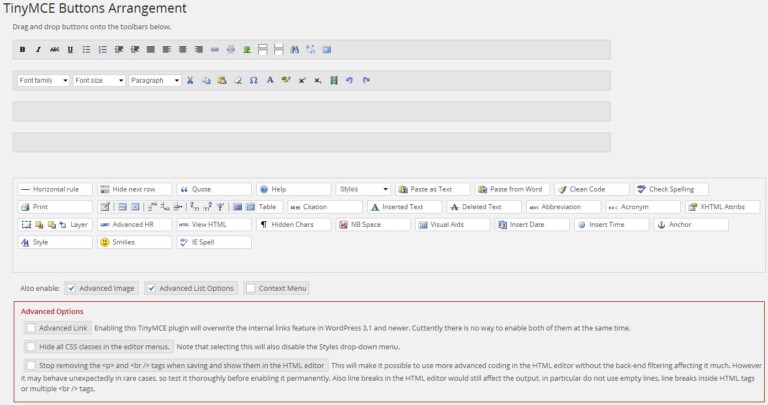
Task: Click the Deleted Text button
Action: pyautogui.click(x=484, y=207)
